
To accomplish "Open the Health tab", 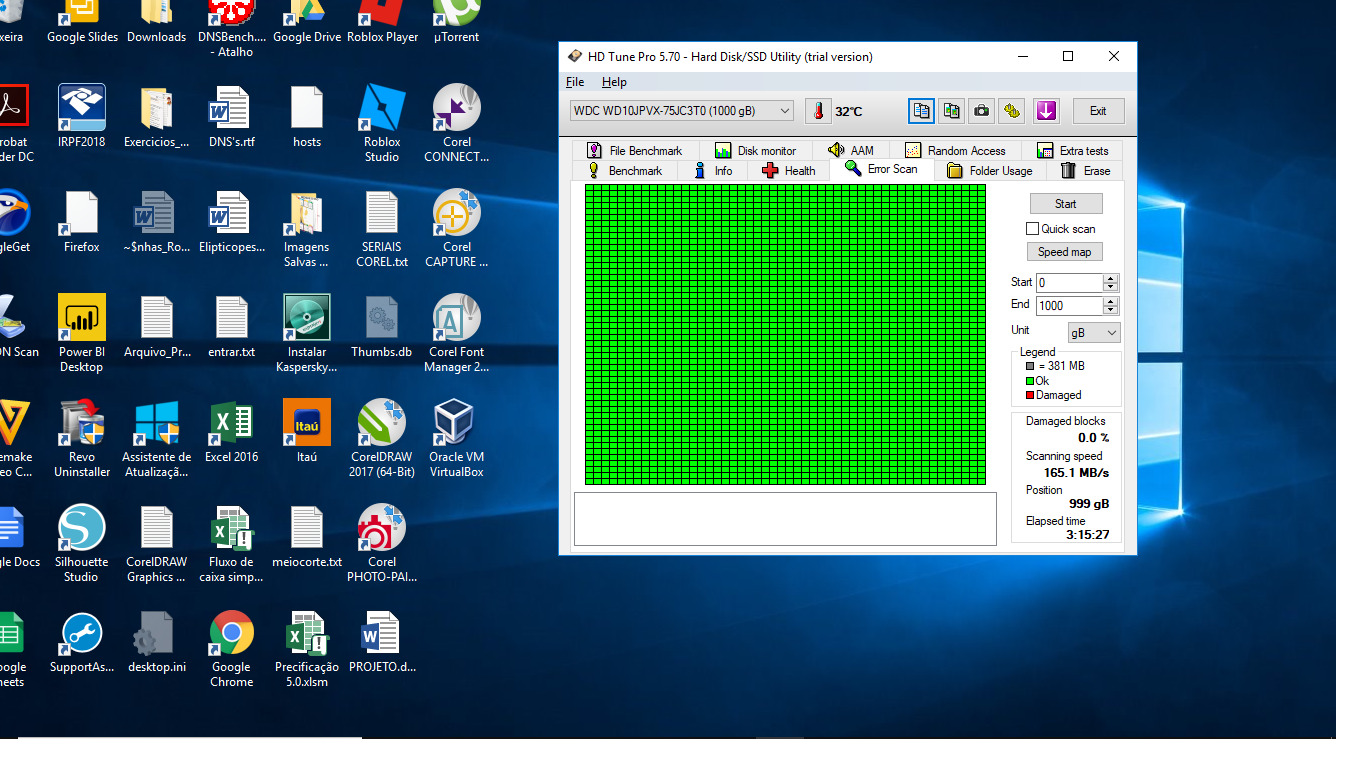I will (x=789, y=170).
